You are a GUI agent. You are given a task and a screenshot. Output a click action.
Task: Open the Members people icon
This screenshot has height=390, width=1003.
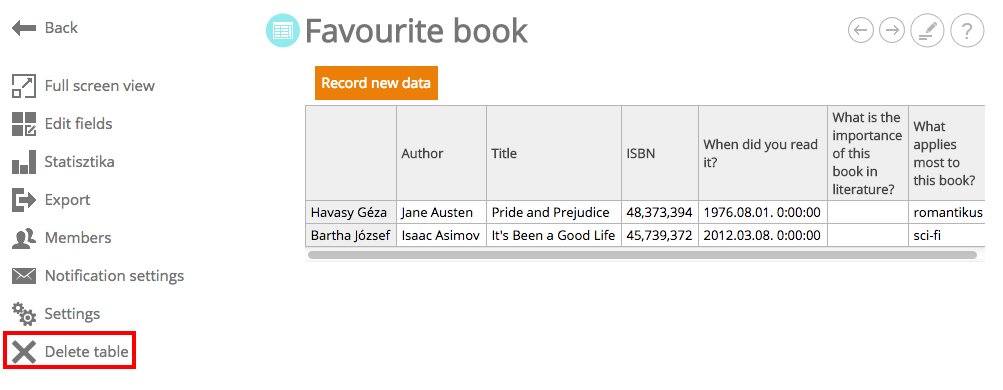pos(24,238)
